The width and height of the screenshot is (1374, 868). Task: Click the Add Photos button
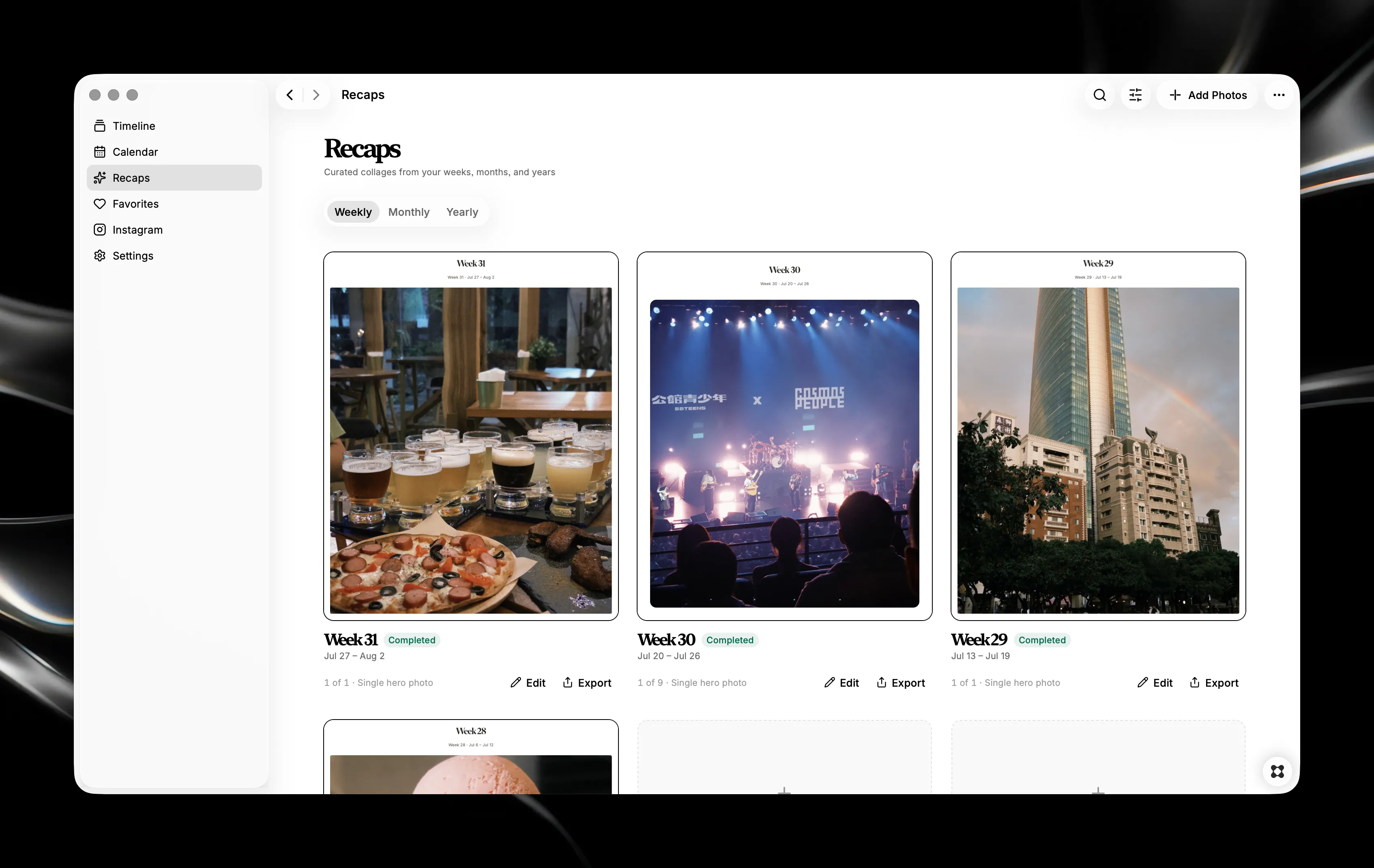tap(1207, 95)
